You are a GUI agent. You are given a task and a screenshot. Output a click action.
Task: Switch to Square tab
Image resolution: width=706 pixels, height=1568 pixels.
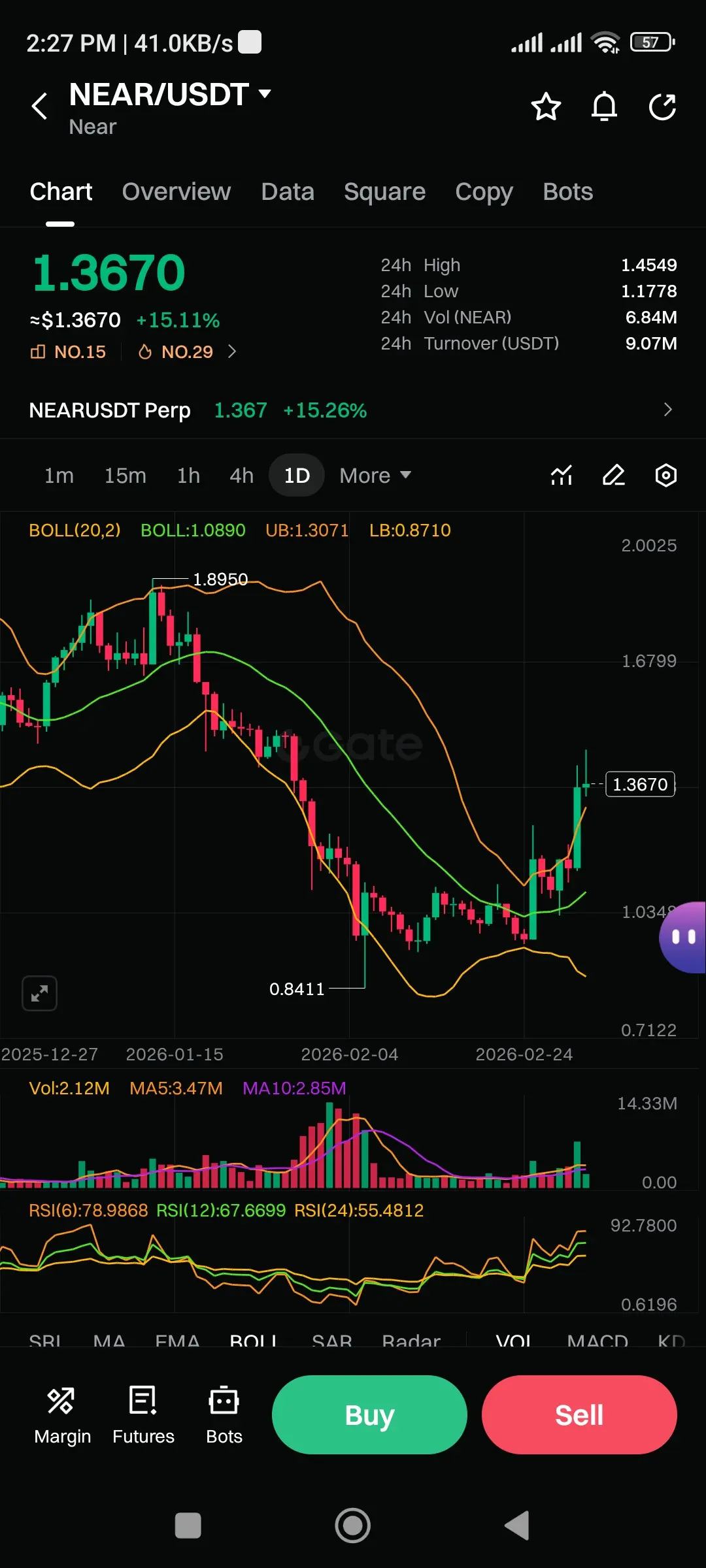(385, 192)
